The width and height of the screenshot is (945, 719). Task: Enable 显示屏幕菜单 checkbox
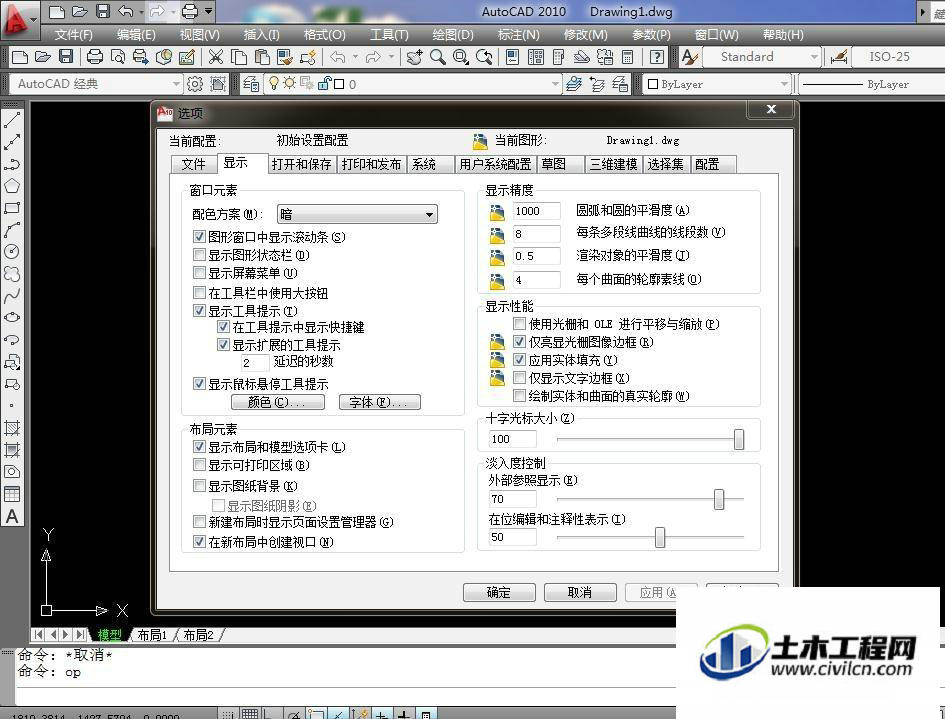click(x=199, y=273)
